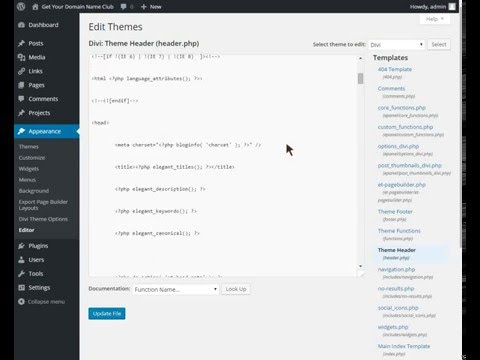This screenshot has height=360, width=480.
Task: Click the Users icon
Action: pyautogui.click(x=21, y=260)
